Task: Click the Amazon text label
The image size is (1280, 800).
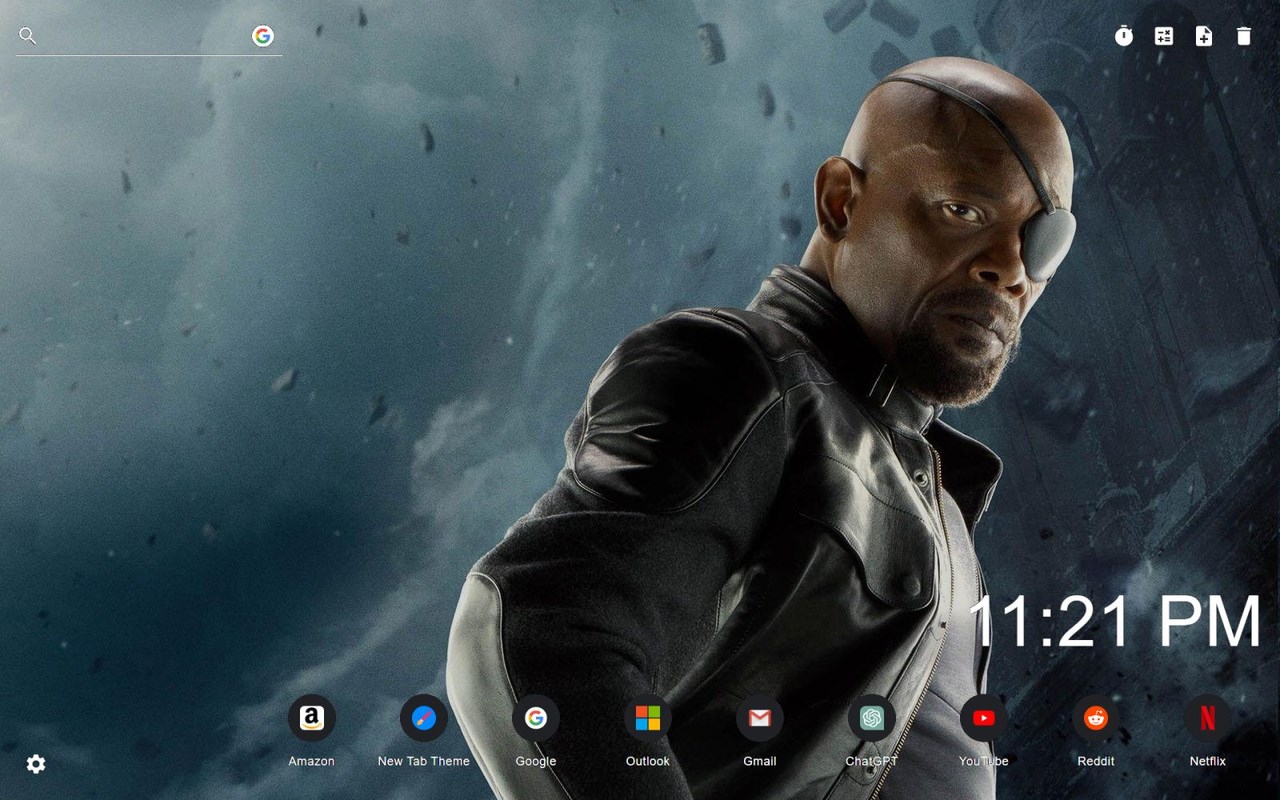Action: (x=312, y=761)
